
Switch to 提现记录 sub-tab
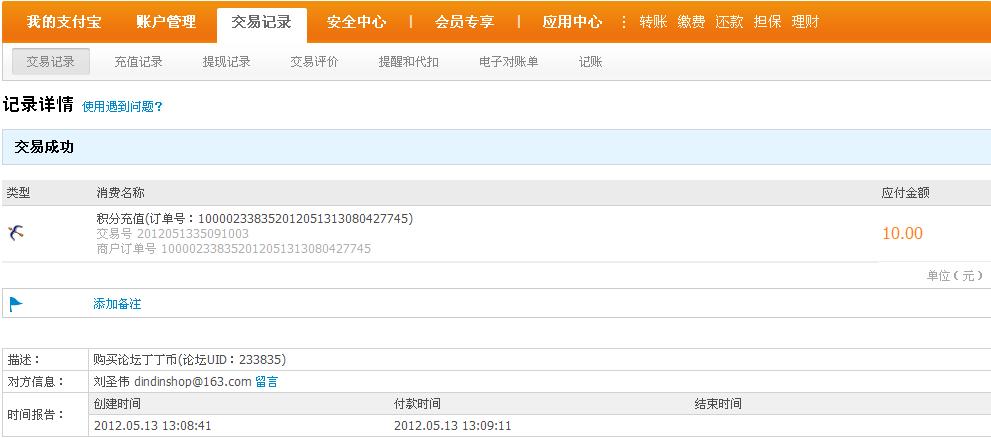[x=226, y=62]
